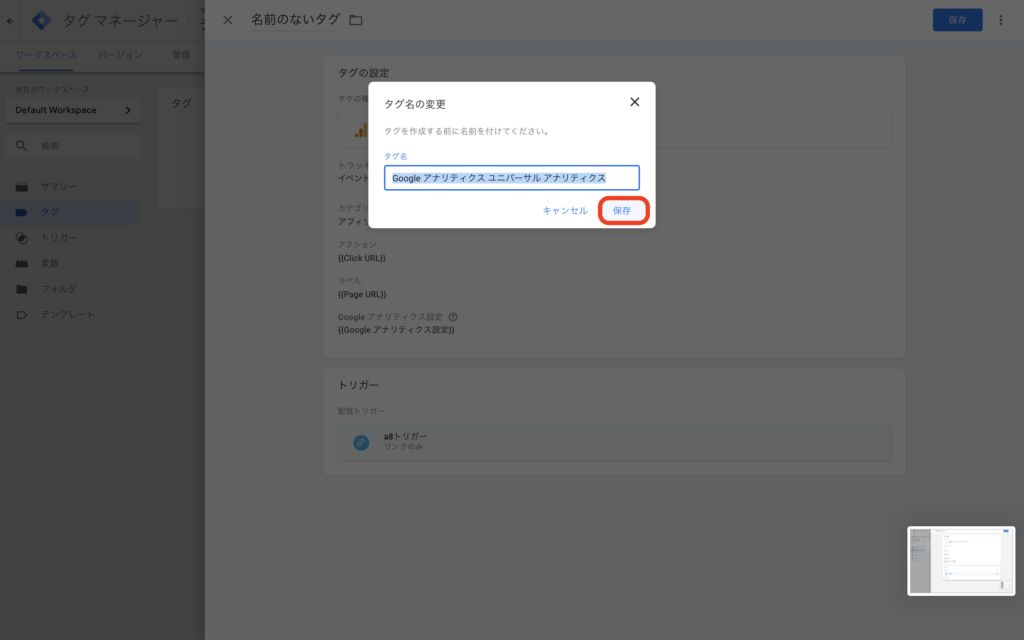Open the three-dot more options menu
This screenshot has height=640, width=1024.
(x=1000, y=20)
